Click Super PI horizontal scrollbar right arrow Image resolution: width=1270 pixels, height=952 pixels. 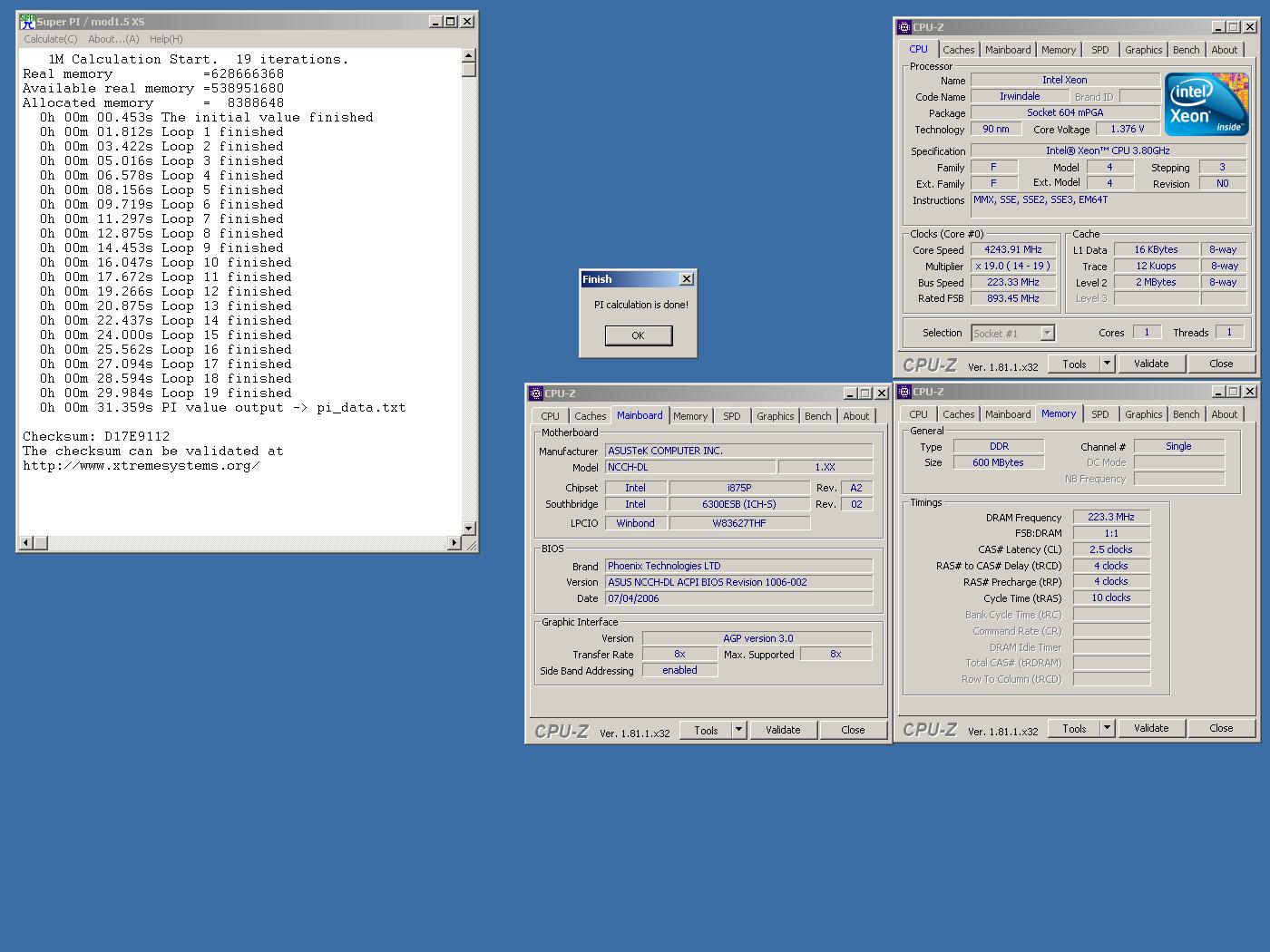pos(454,542)
